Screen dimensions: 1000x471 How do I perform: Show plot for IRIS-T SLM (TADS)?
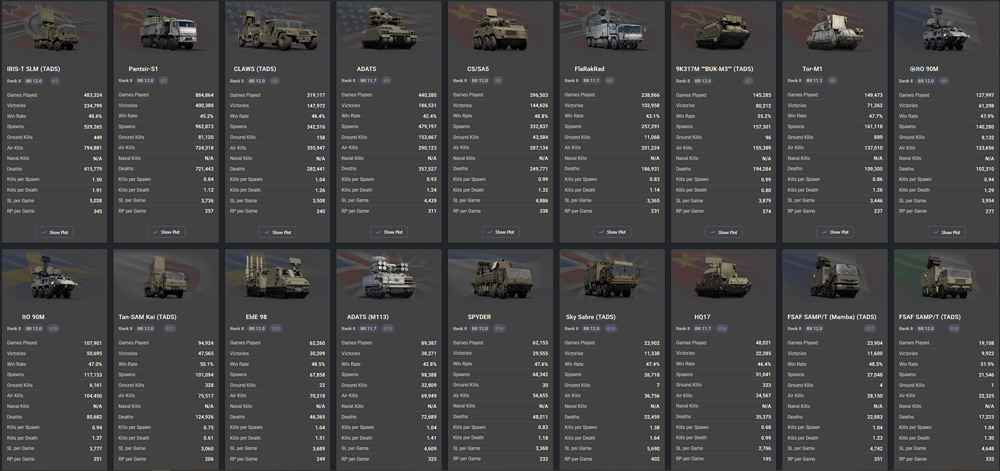coord(55,232)
